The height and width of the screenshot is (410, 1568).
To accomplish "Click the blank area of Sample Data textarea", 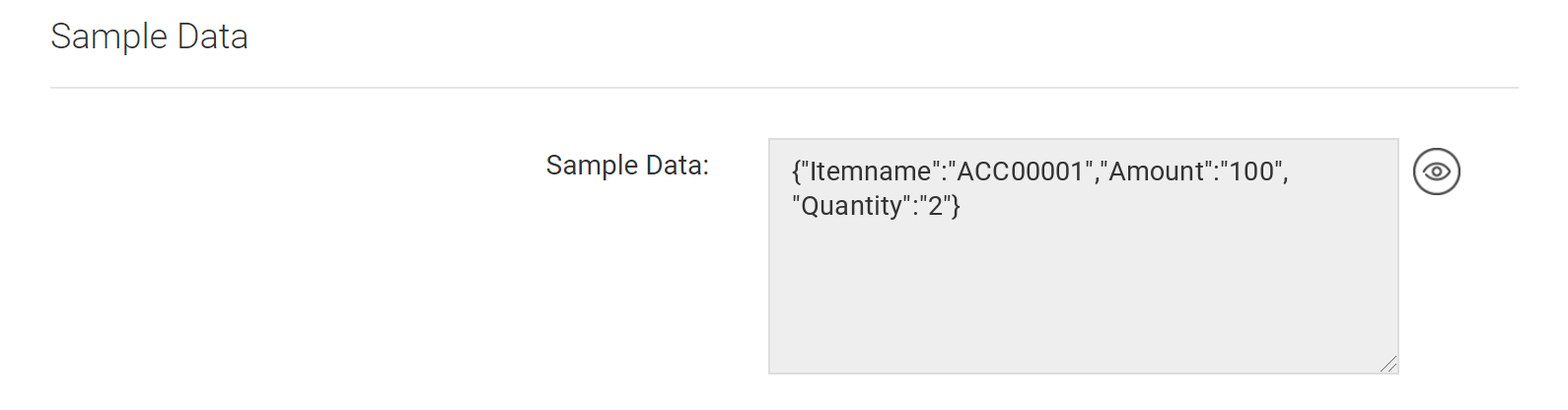I will (x=1083, y=296).
